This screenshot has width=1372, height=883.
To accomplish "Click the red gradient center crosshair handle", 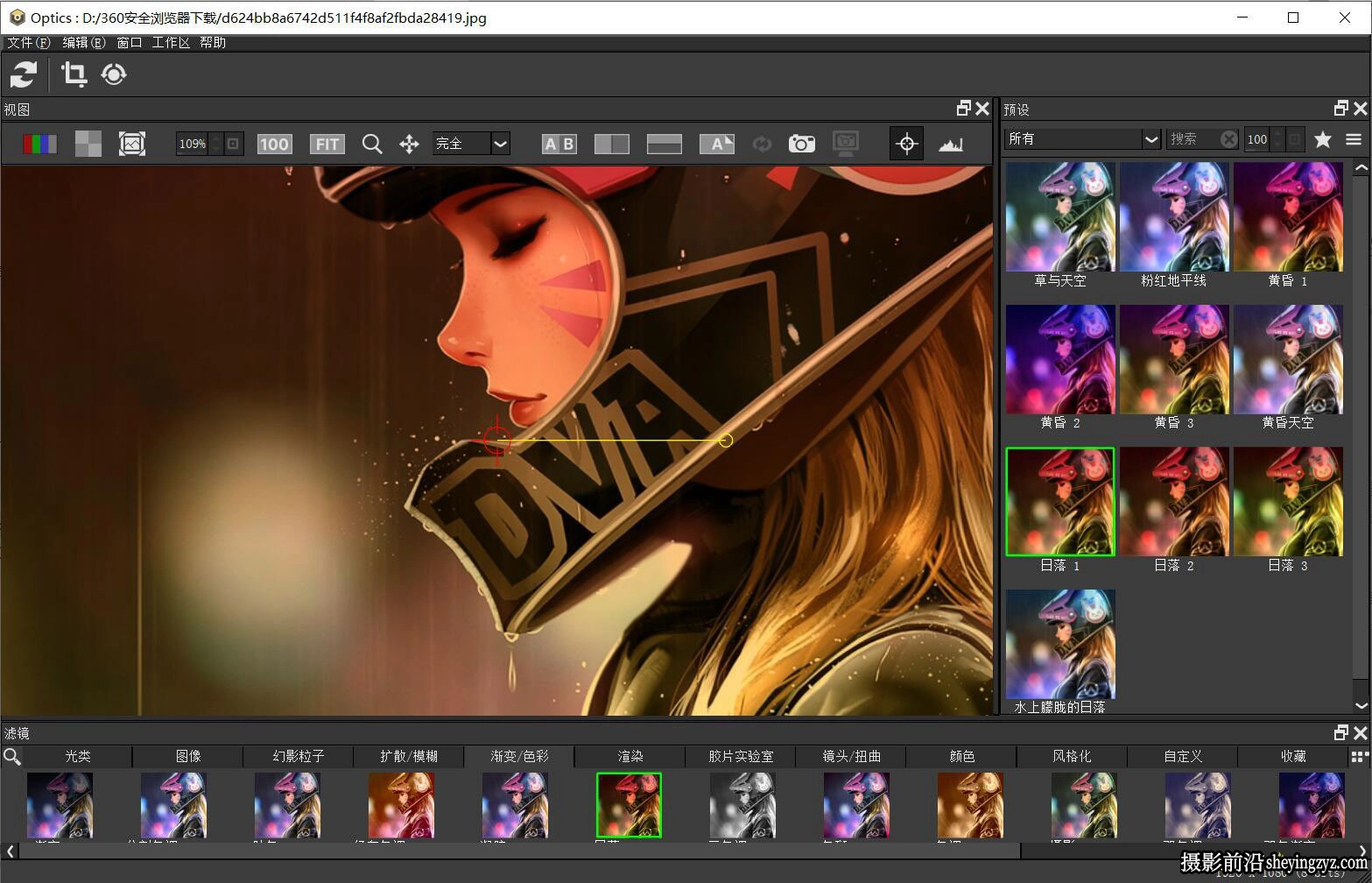I will coord(496,440).
